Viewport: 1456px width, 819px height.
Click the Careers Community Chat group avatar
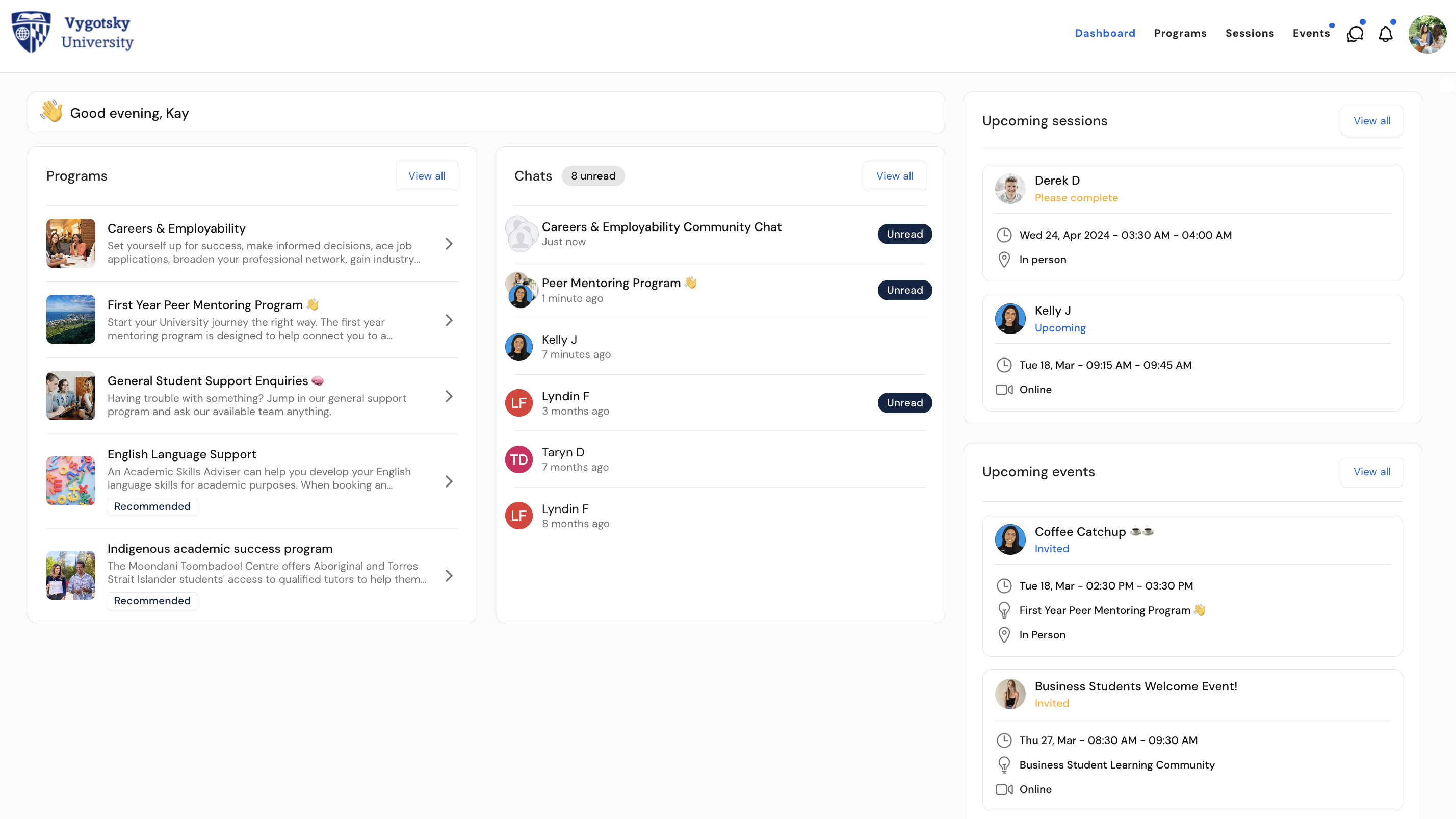pyautogui.click(x=521, y=234)
